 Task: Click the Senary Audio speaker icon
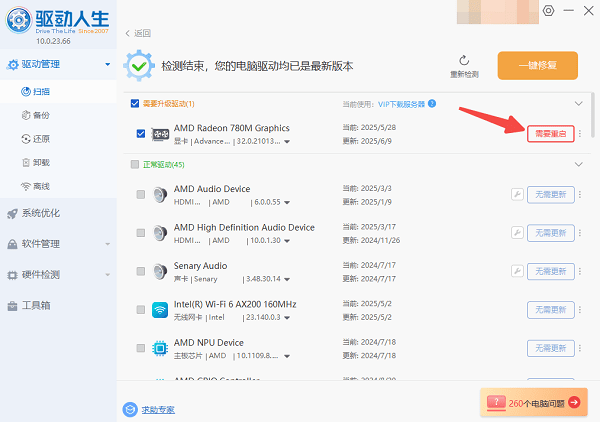160,271
